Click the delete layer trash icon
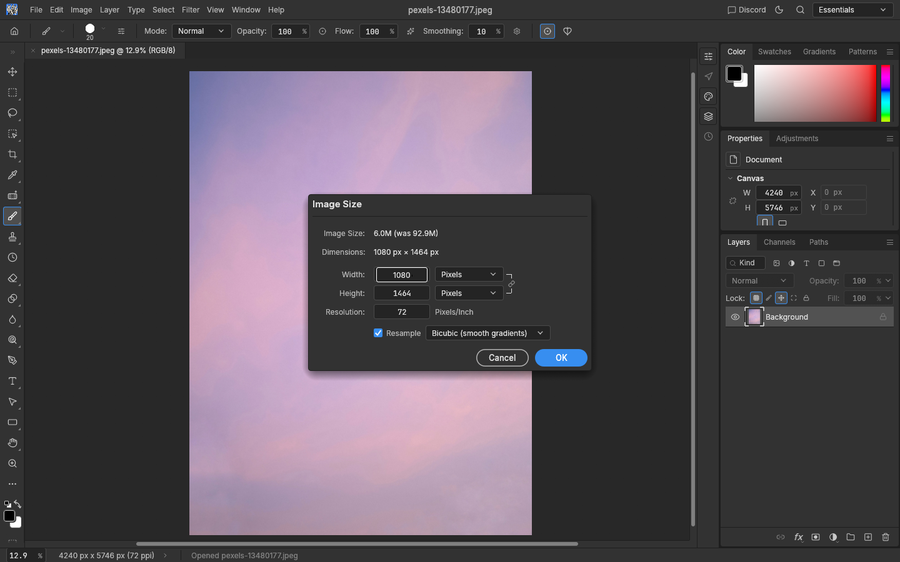 click(x=886, y=537)
